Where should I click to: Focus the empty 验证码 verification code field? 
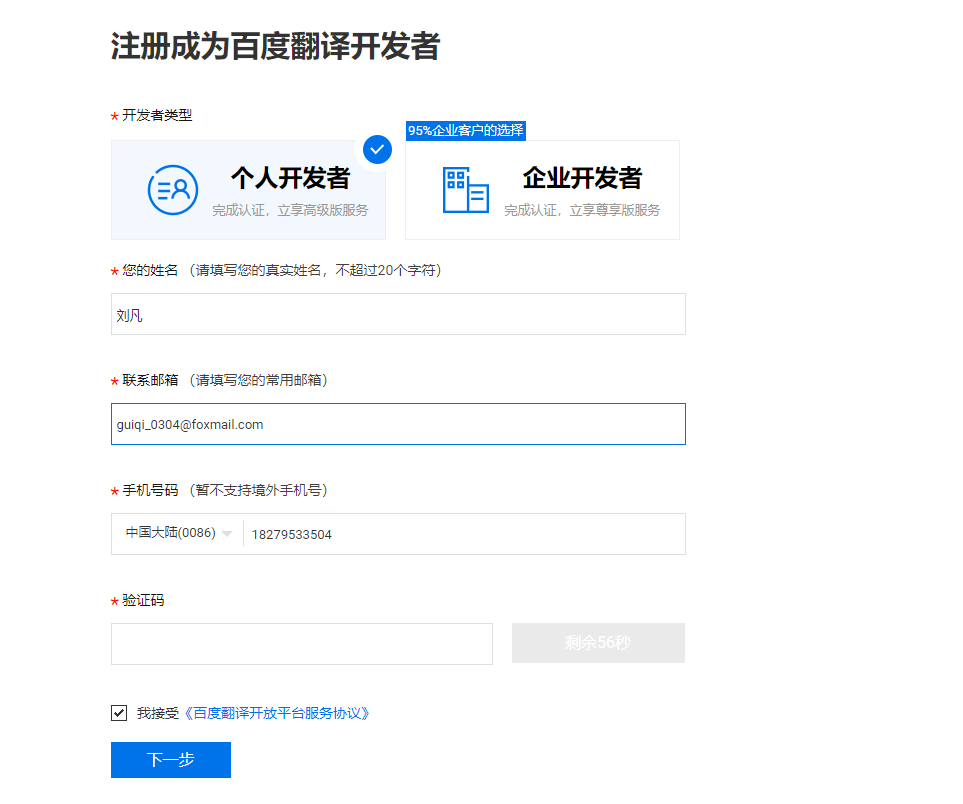point(302,644)
